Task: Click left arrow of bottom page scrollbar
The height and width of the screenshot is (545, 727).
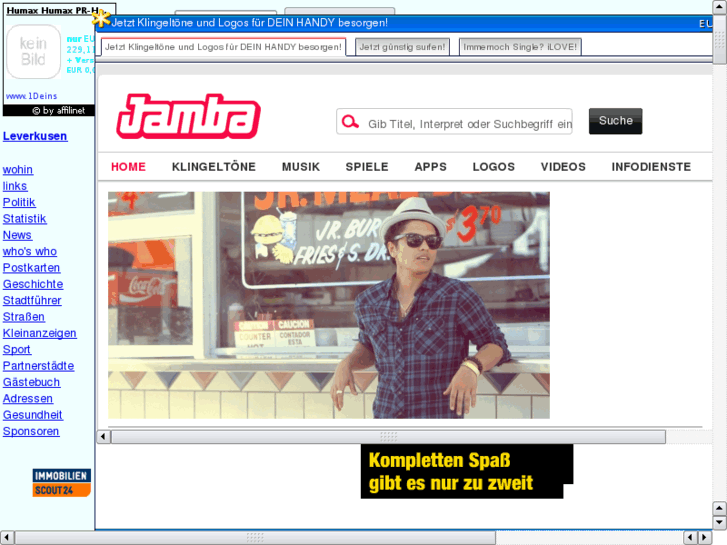Action: [6, 538]
